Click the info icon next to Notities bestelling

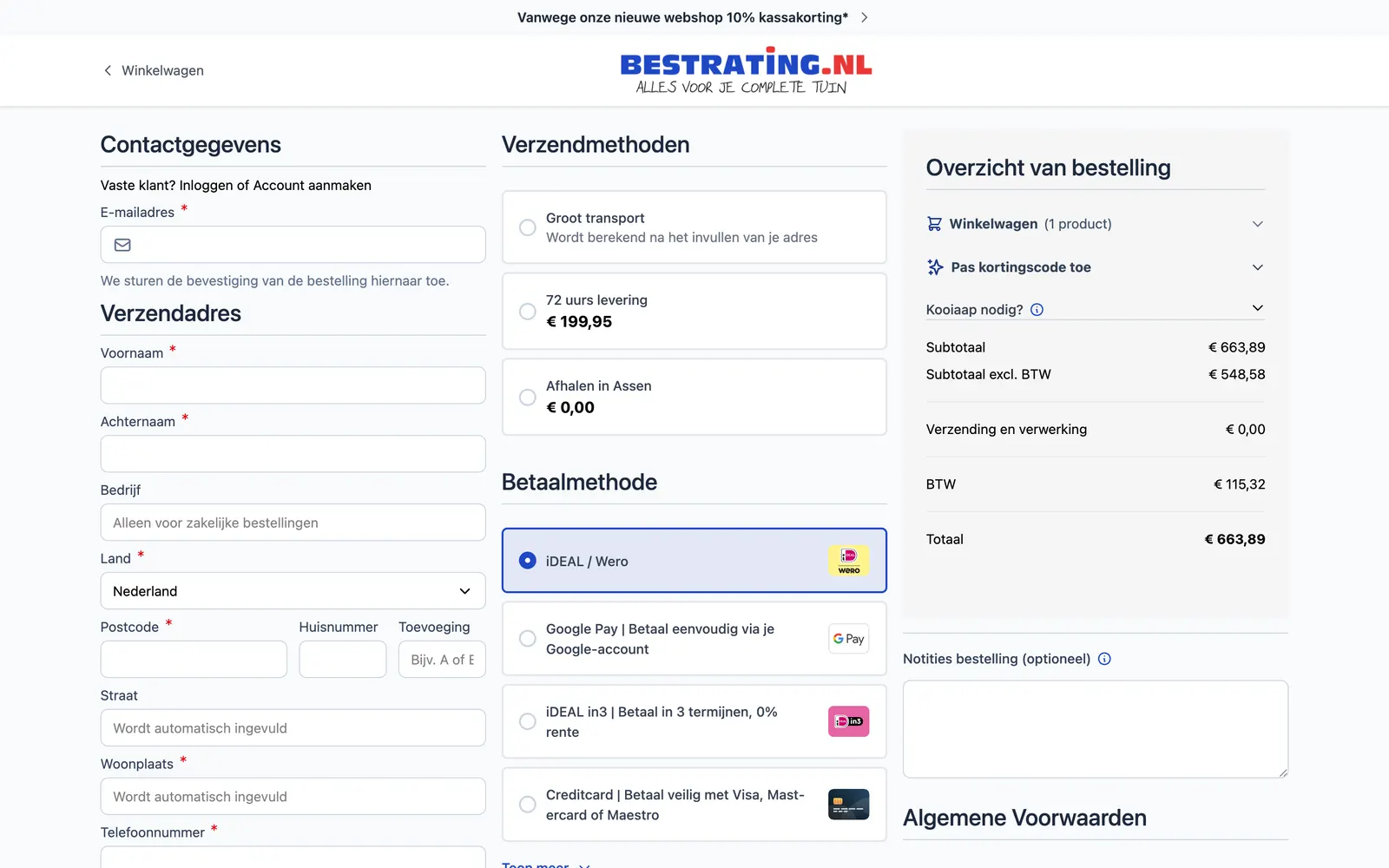[1104, 659]
